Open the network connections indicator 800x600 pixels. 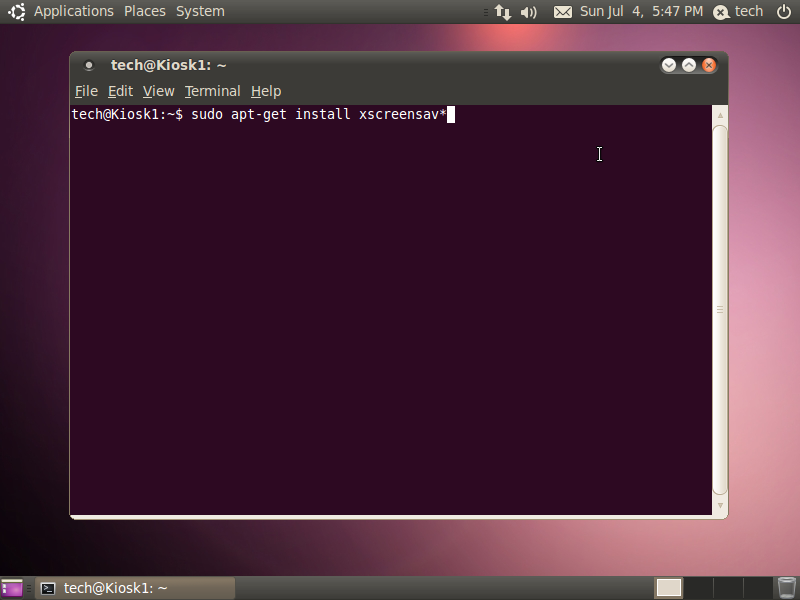503,12
